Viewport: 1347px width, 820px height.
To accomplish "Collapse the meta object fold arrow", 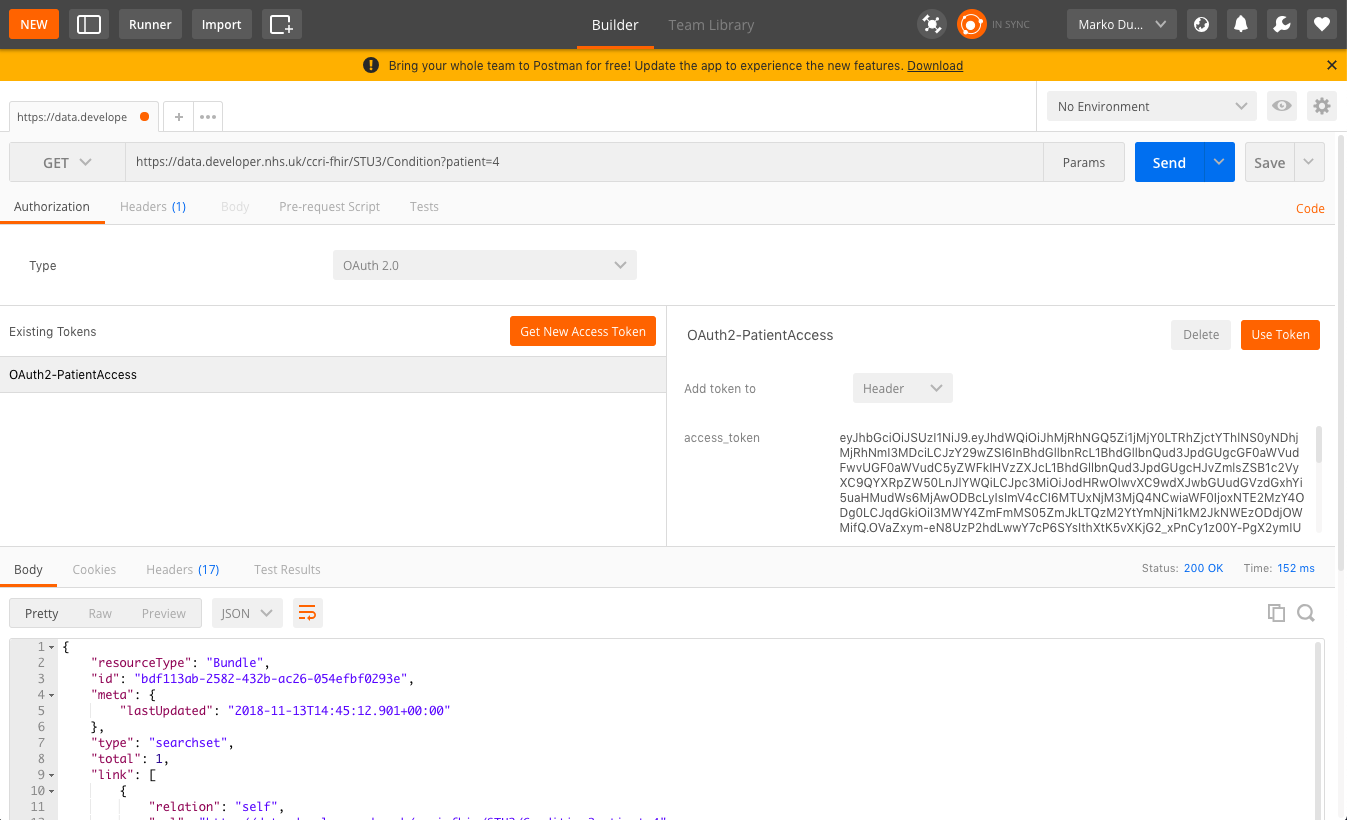I will pos(51,695).
